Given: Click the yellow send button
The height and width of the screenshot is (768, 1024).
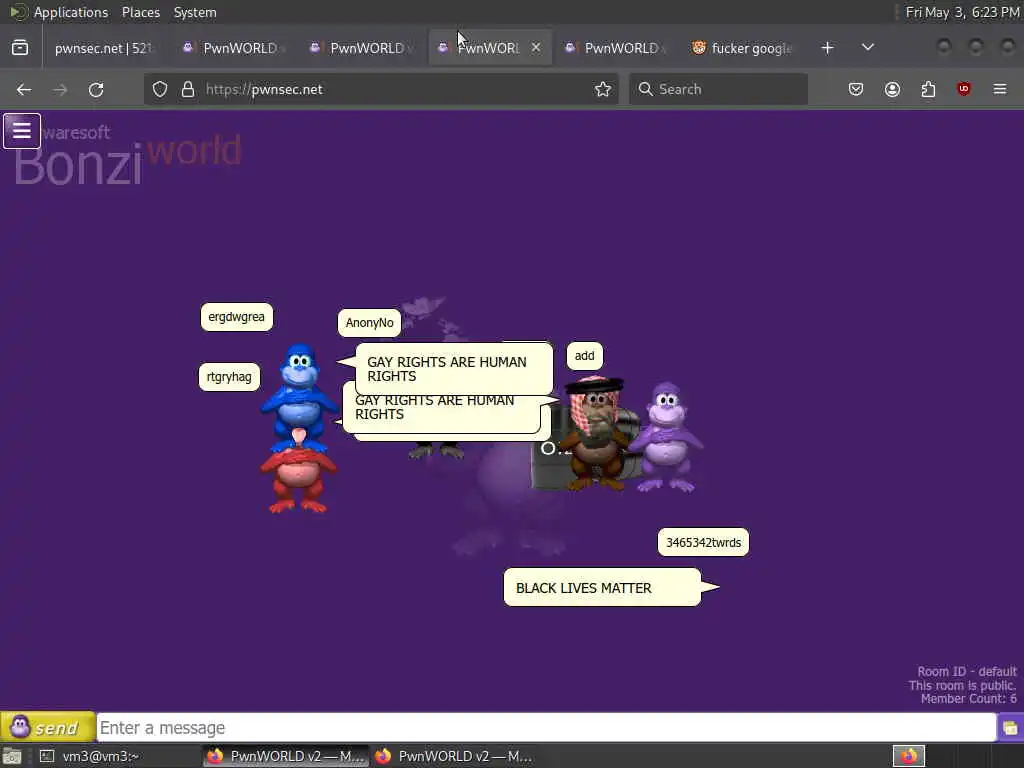Looking at the screenshot, I should (x=48, y=727).
